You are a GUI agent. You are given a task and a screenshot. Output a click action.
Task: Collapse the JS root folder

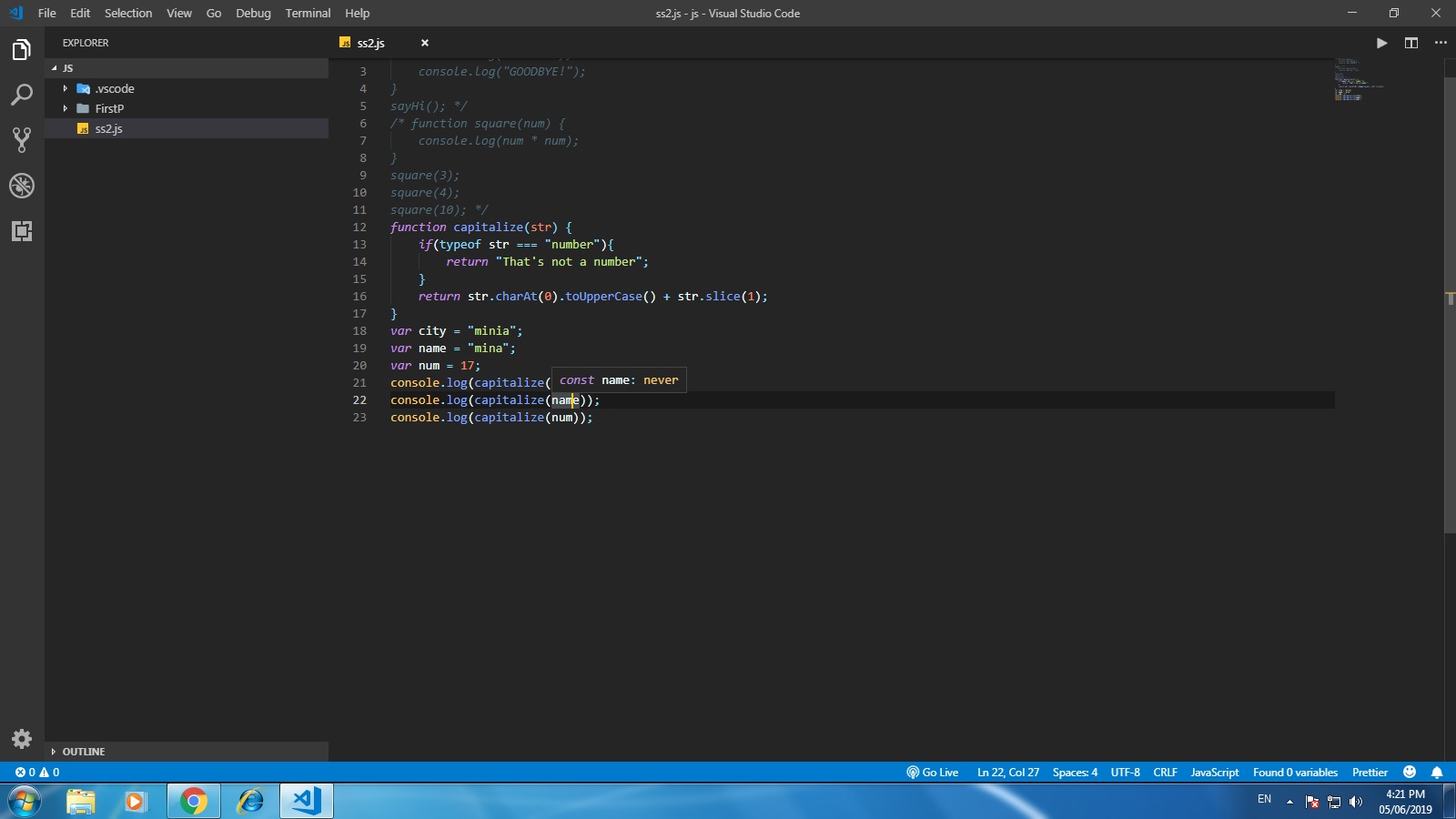tap(187, 68)
